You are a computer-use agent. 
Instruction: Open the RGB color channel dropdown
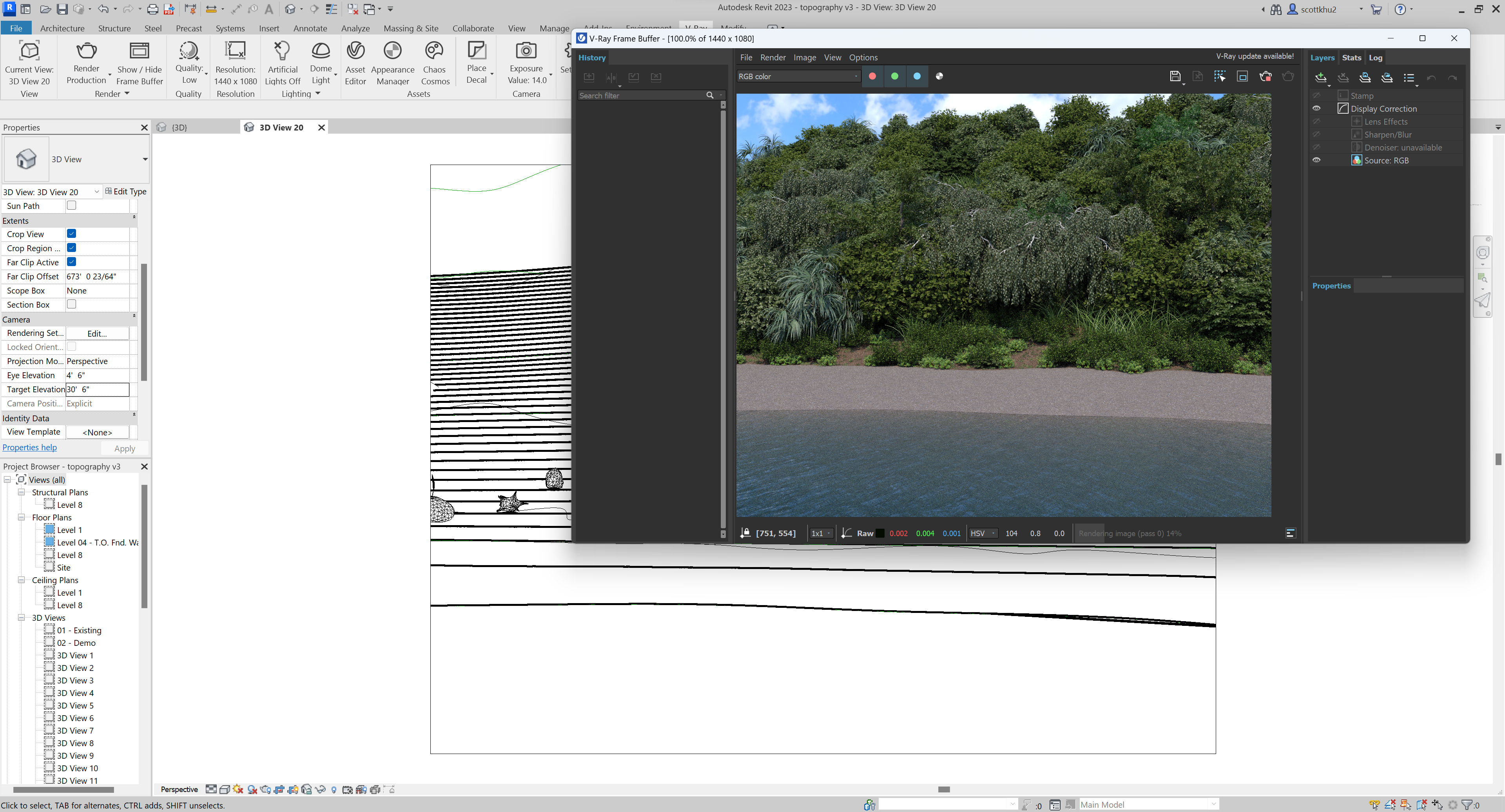(855, 76)
